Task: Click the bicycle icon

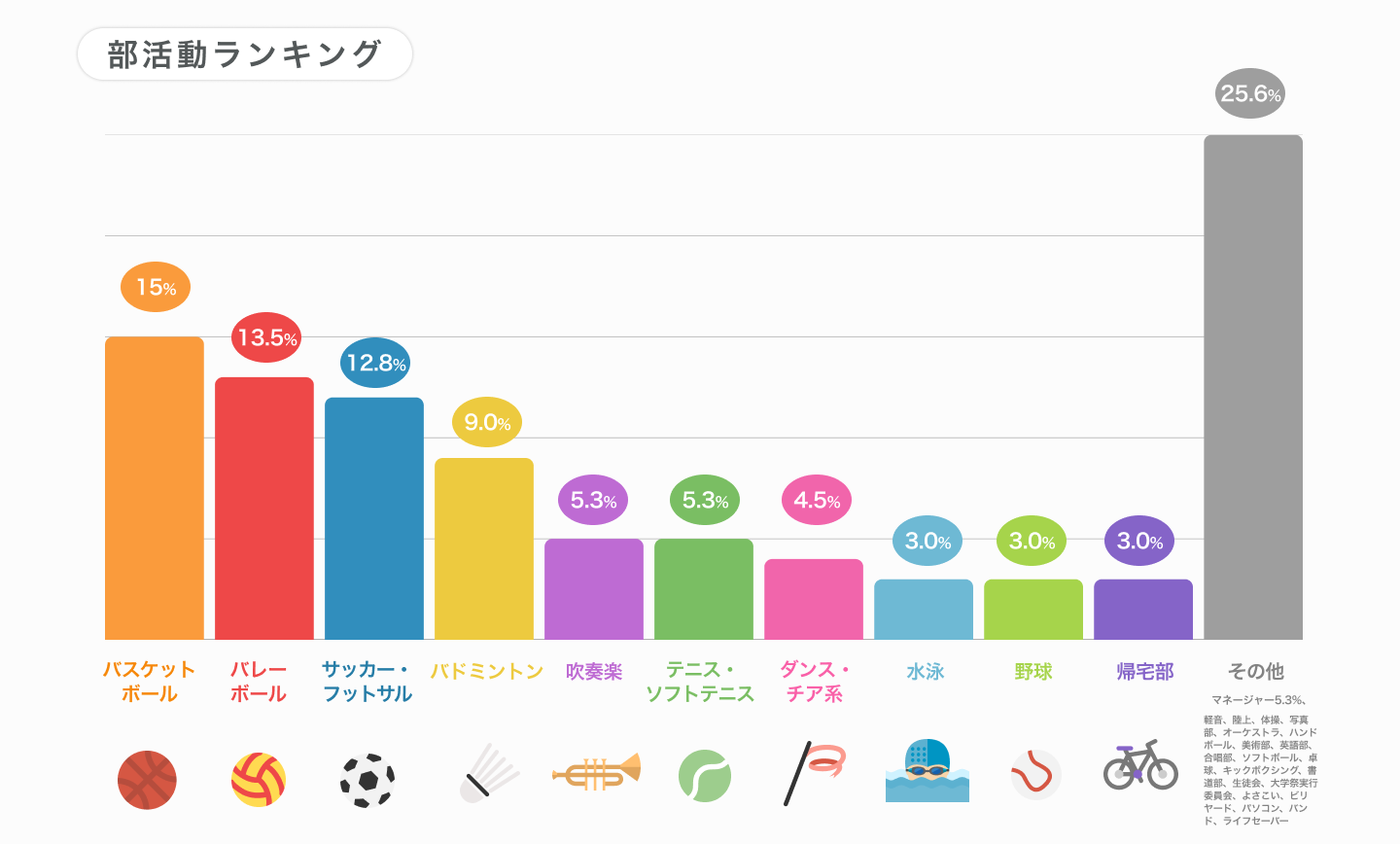Action: 1140,765
